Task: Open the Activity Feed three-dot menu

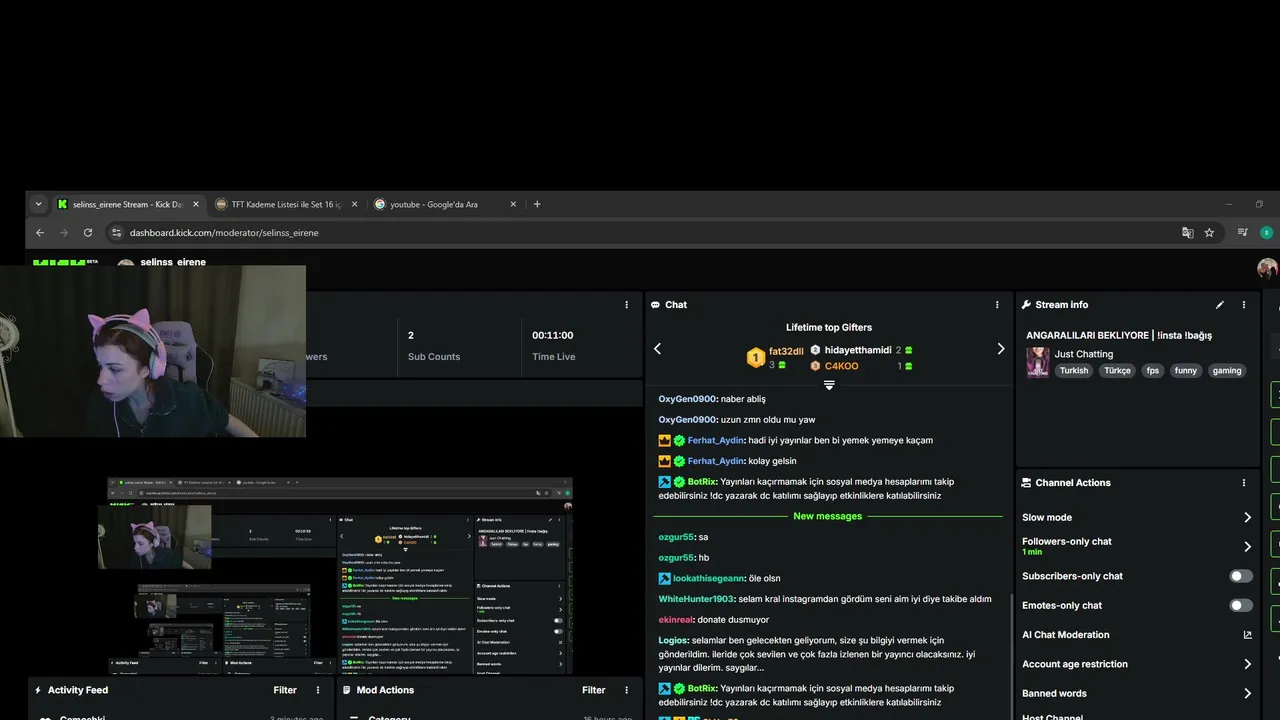Action: (x=318, y=690)
